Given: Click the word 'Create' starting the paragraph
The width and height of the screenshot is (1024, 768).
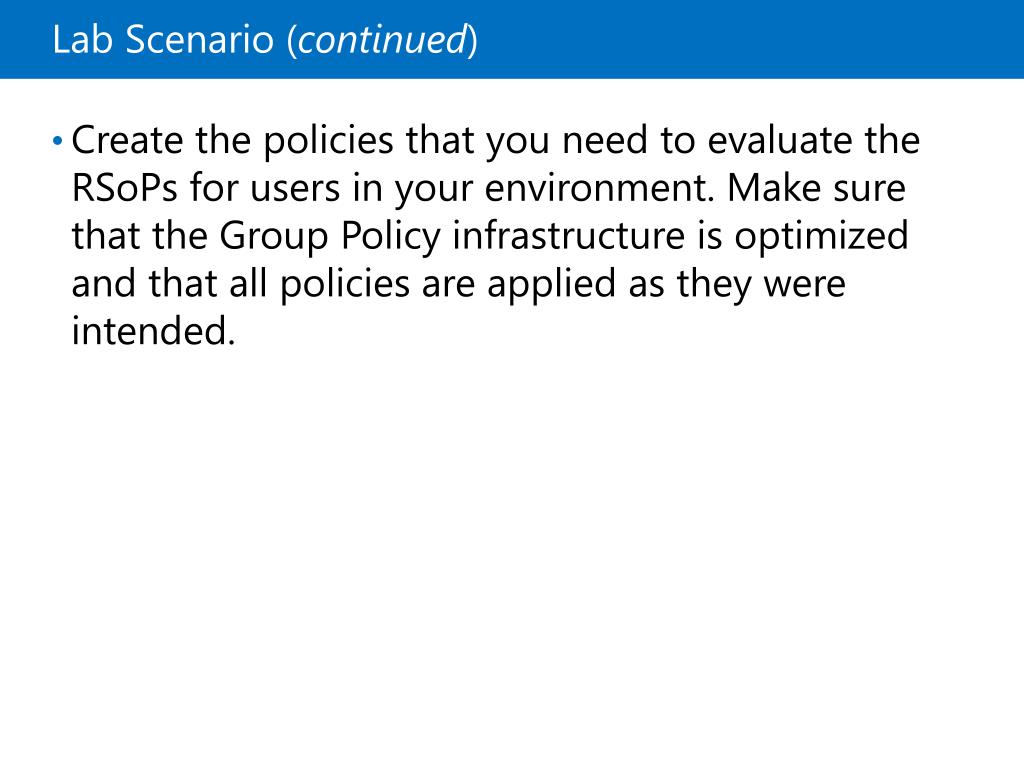Looking at the screenshot, I should click(127, 140).
